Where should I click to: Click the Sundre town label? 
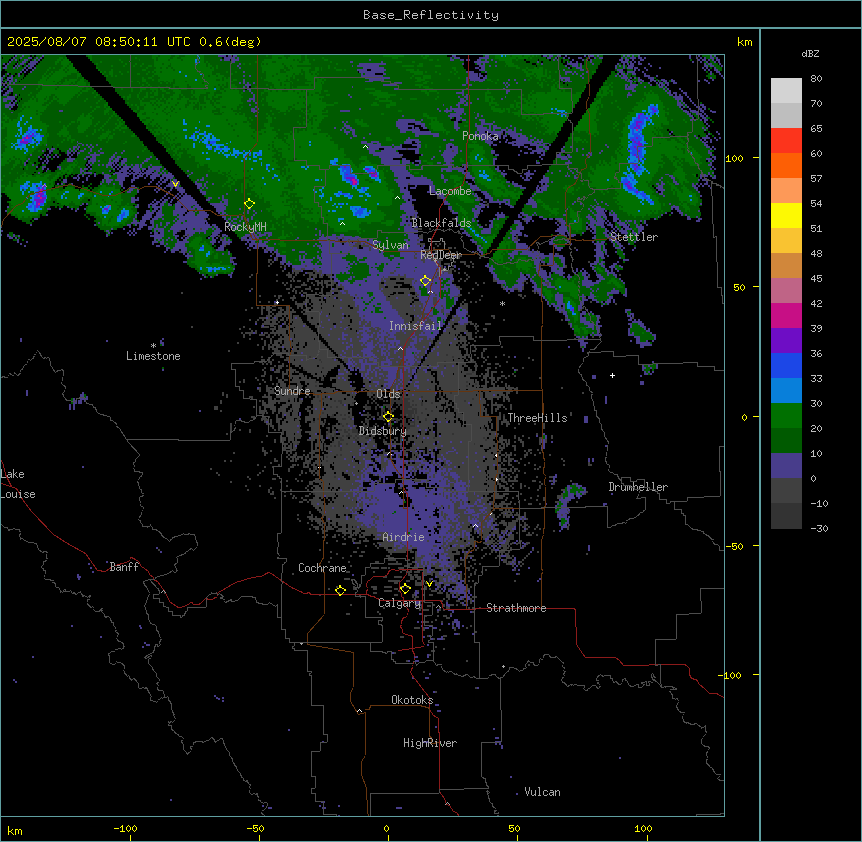pyautogui.click(x=292, y=391)
